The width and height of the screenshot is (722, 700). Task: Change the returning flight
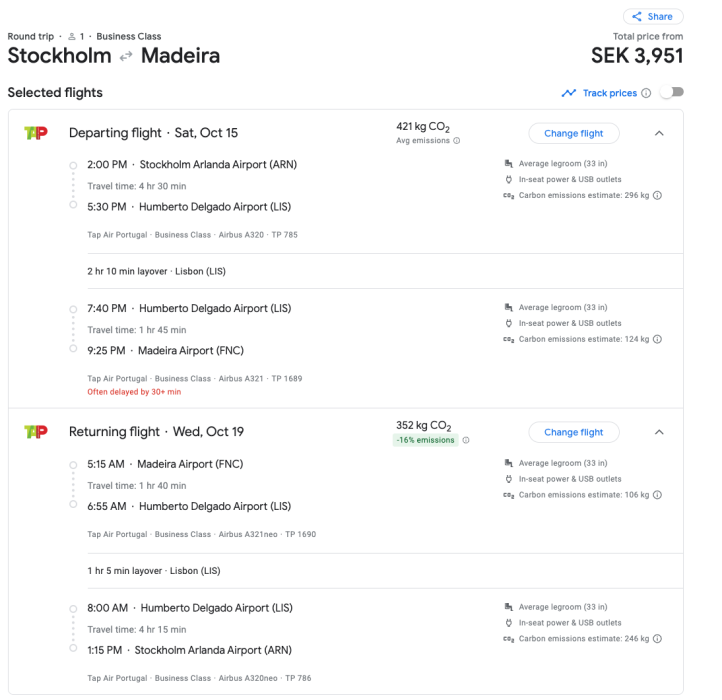[x=573, y=433]
